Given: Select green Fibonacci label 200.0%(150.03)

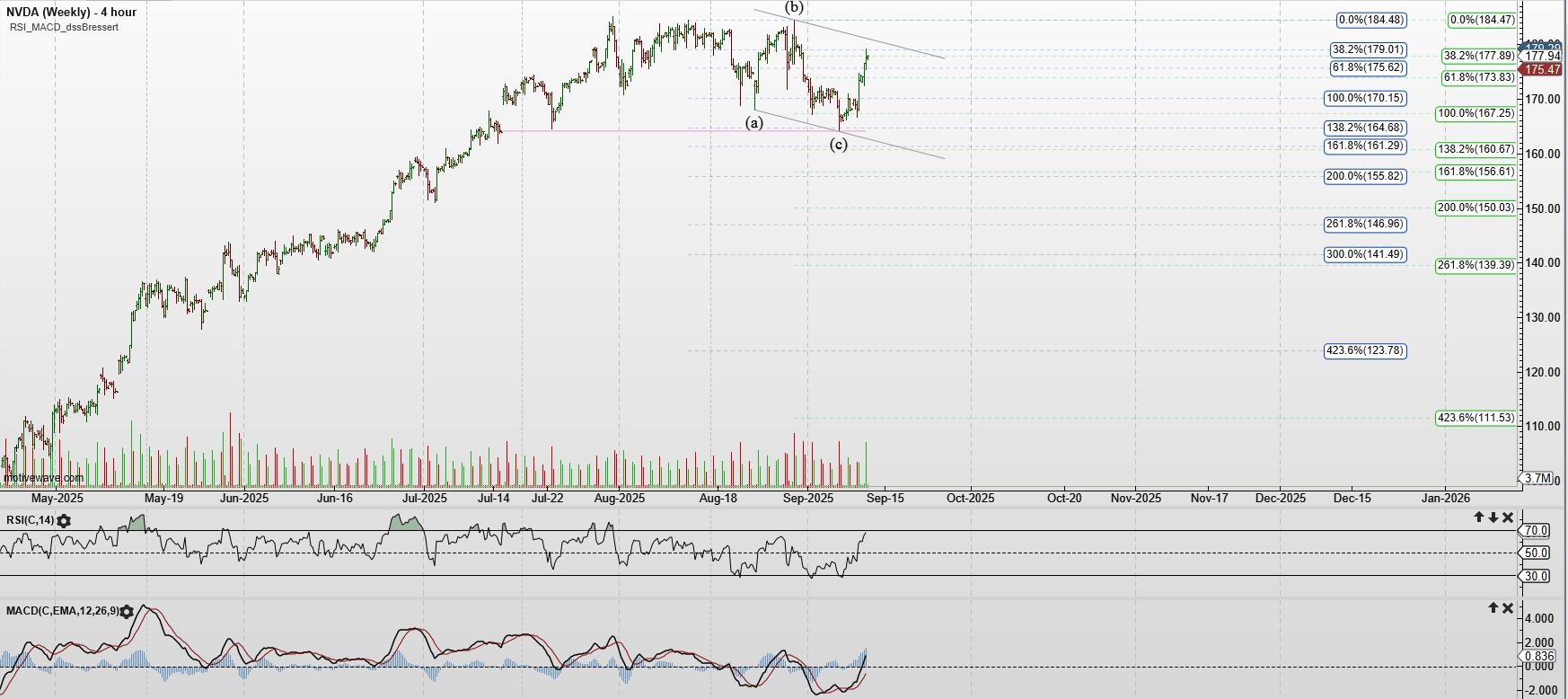Looking at the screenshot, I should (x=1476, y=208).
